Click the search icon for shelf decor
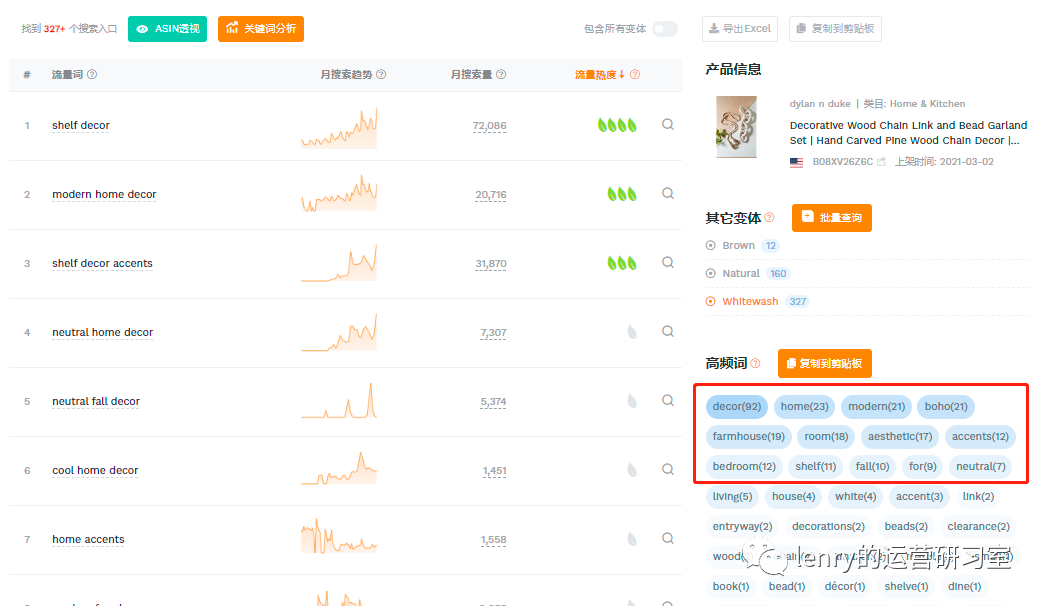 pyautogui.click(x=668, y=125)
